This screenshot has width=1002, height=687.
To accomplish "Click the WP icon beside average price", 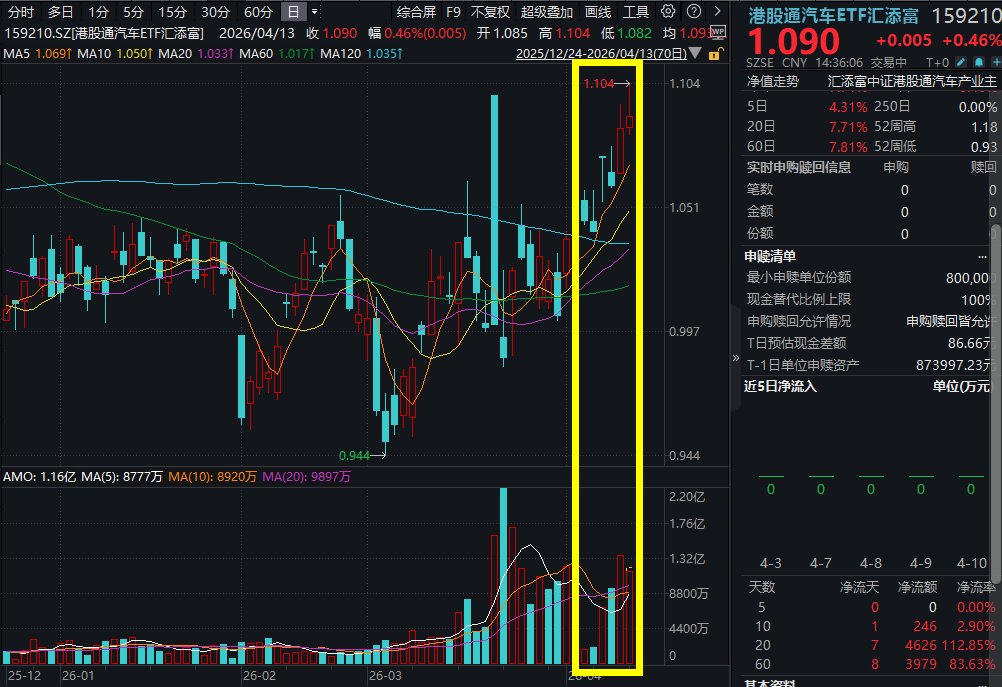I will [718, 32].
